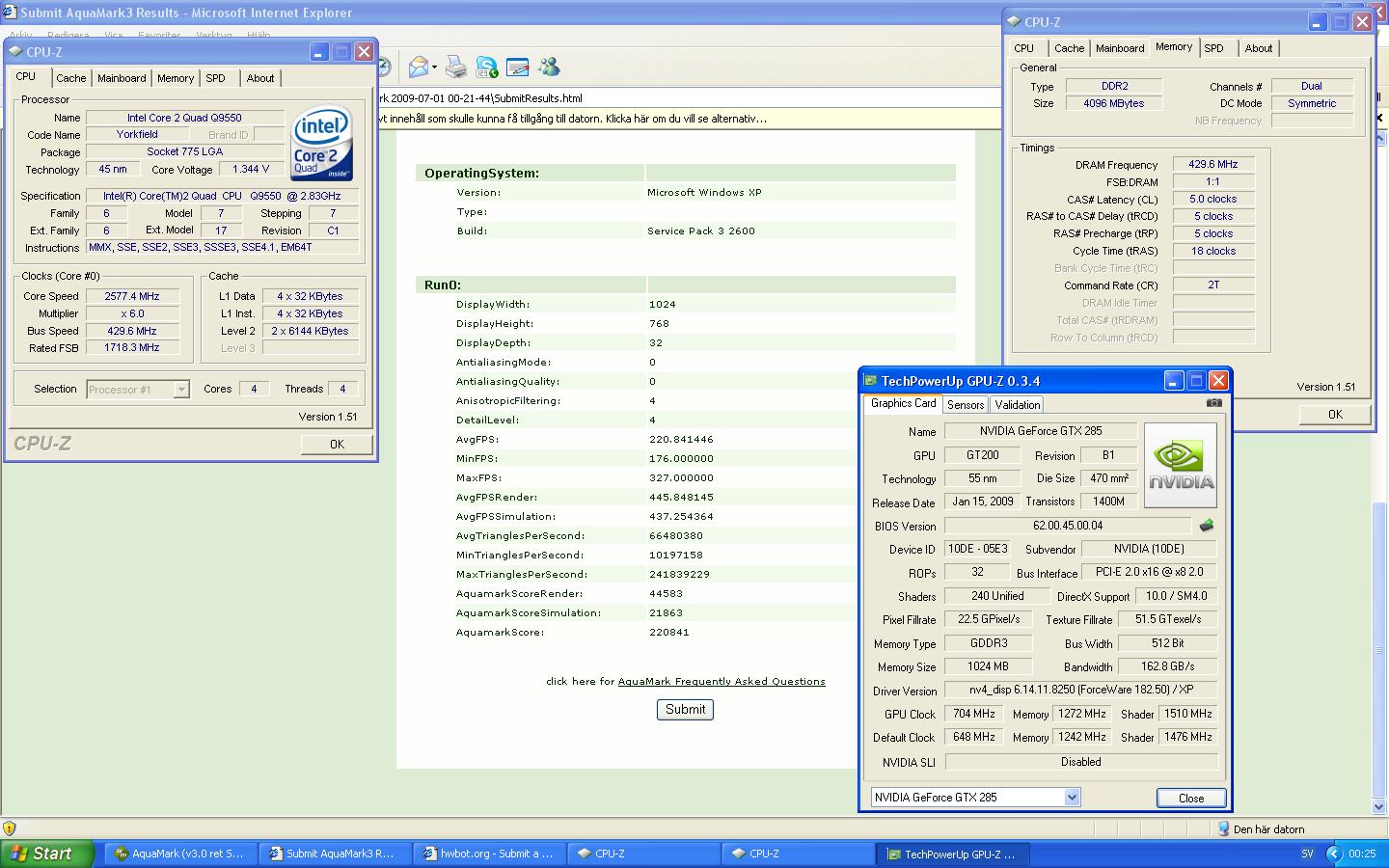Click the Bus Interface PCI-E field in GPU-Z
Screen dimensions: 1389x868
coord(1150,572)
